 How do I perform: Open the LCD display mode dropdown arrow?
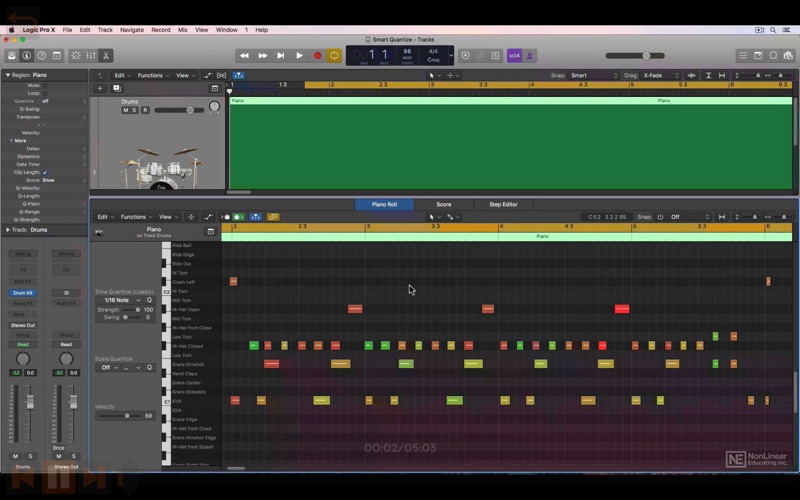point(451,56)
